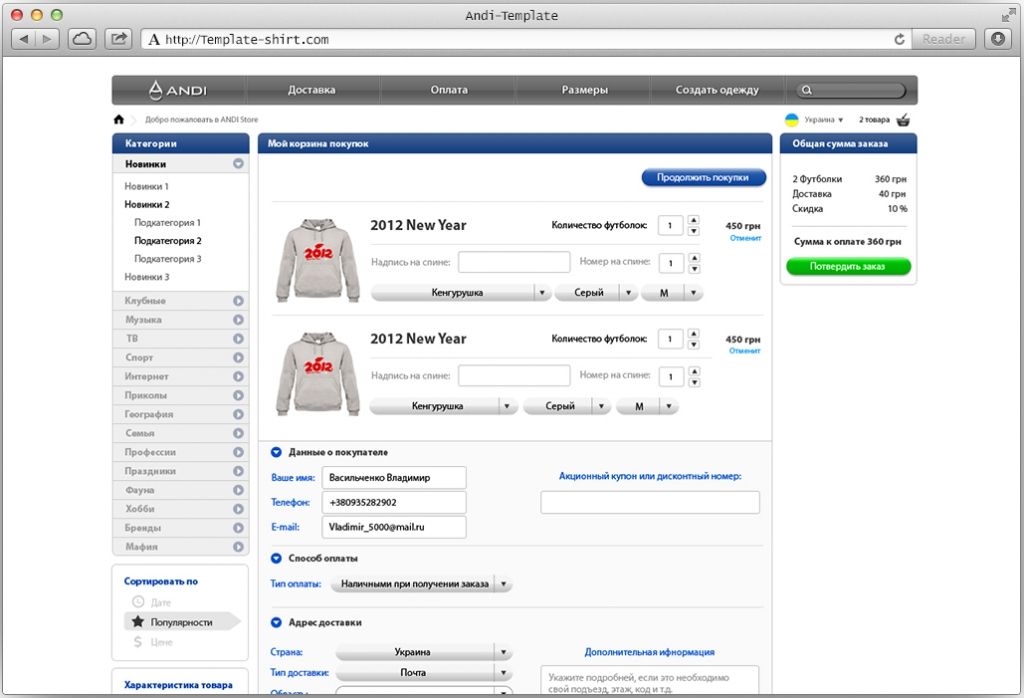Open first item's Кенгурушка type dropdown
This screenshot has width=1024, height=698.
(461, 293)
